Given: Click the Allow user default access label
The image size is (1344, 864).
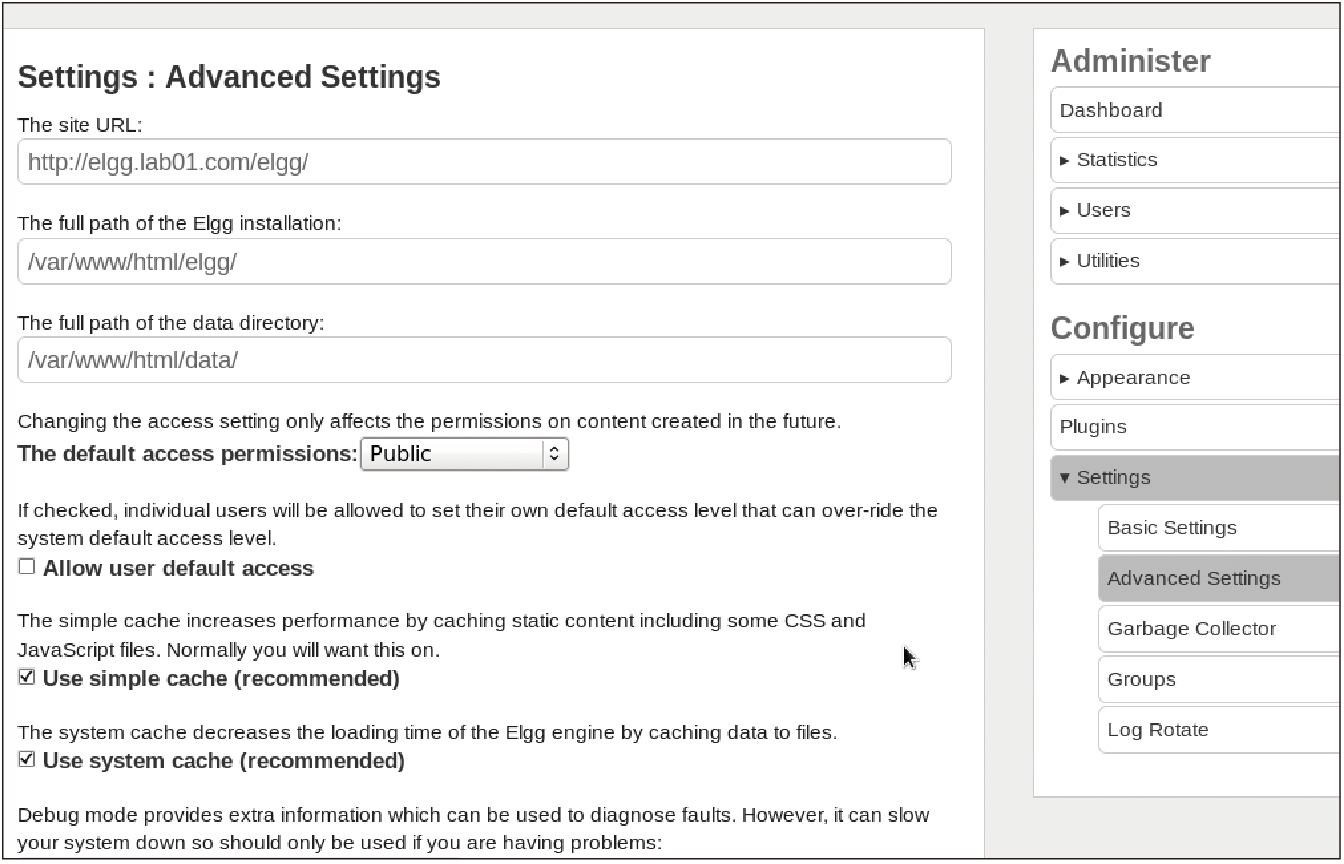Looking at the screenshot, I should pos(178,568).
